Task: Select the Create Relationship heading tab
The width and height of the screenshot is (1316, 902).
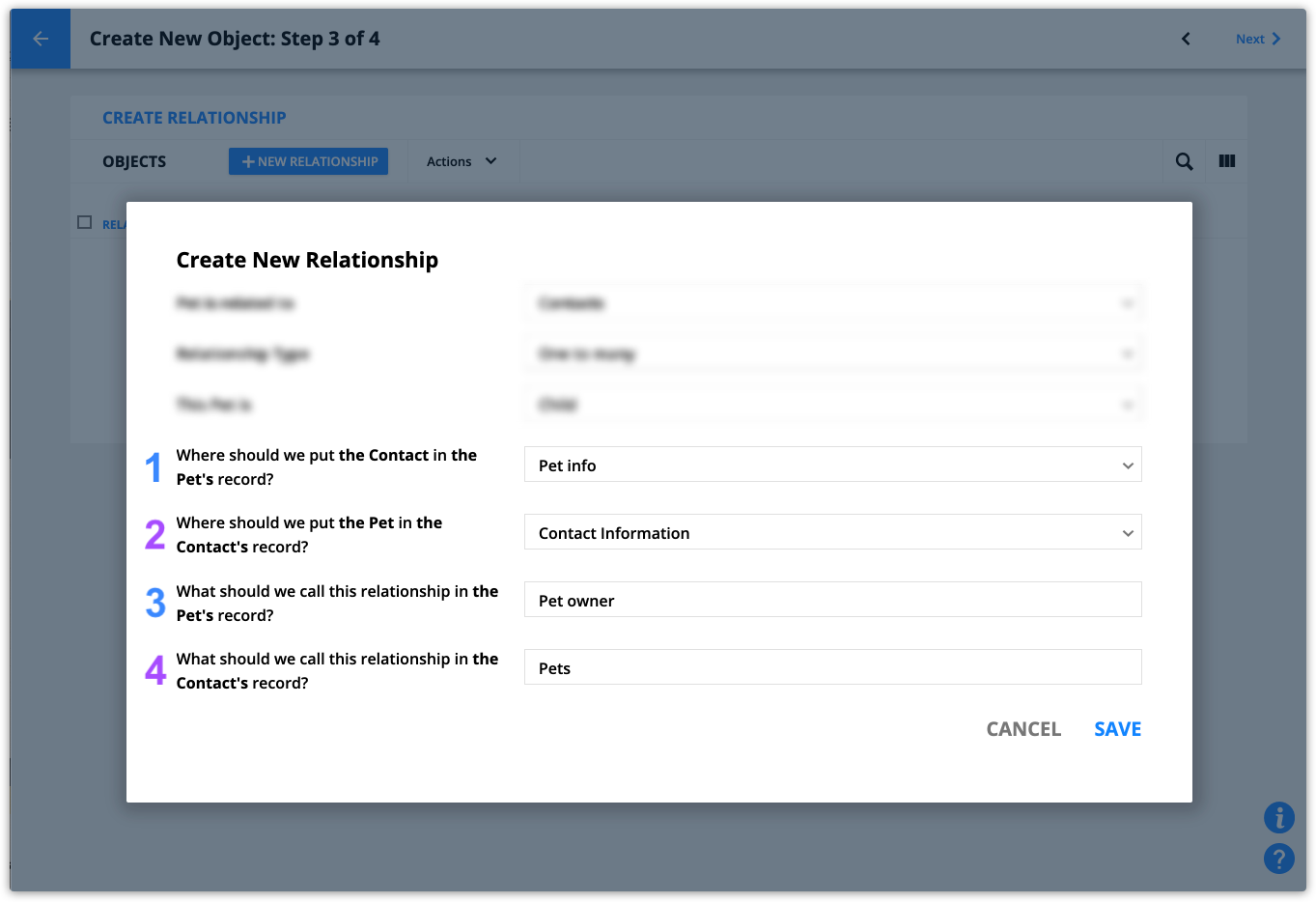Action: tap(194, 118)
